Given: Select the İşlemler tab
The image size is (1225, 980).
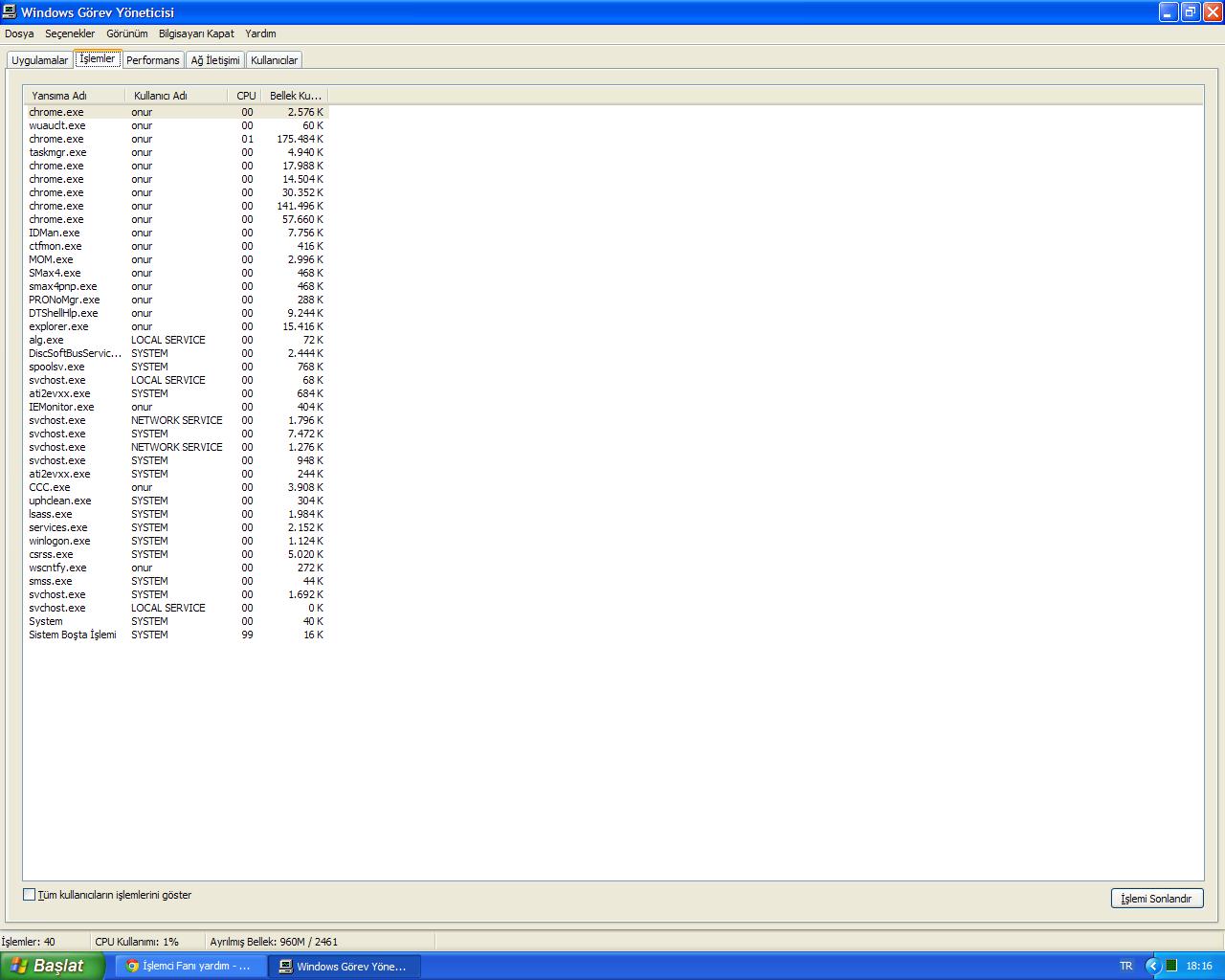Looking at the screenshot, I should coord(98,58).
